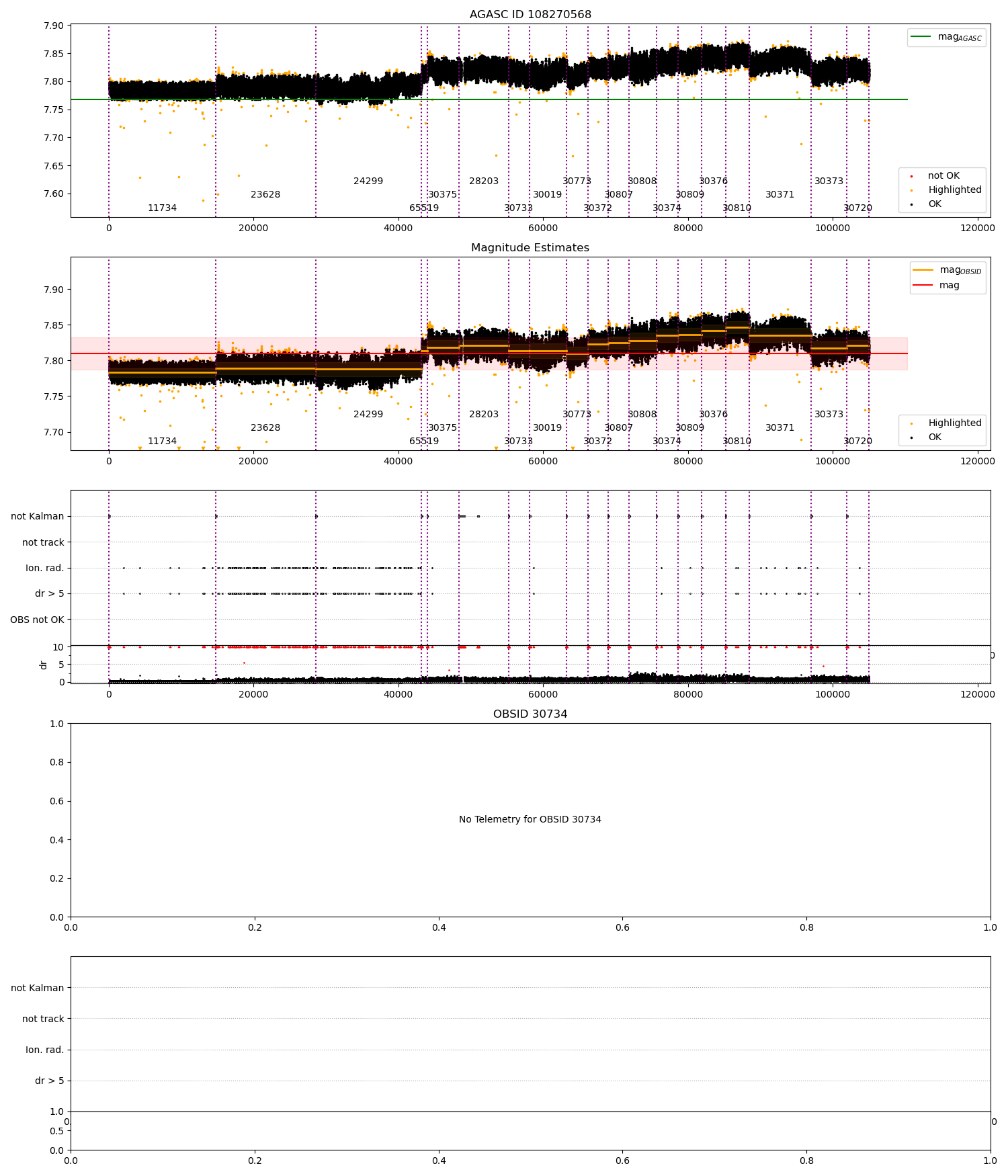The width and height of the screenshot is (1008, 1176).
Task: Select label 30808 in the Magnitude Estimates plot
Action: 642,415
